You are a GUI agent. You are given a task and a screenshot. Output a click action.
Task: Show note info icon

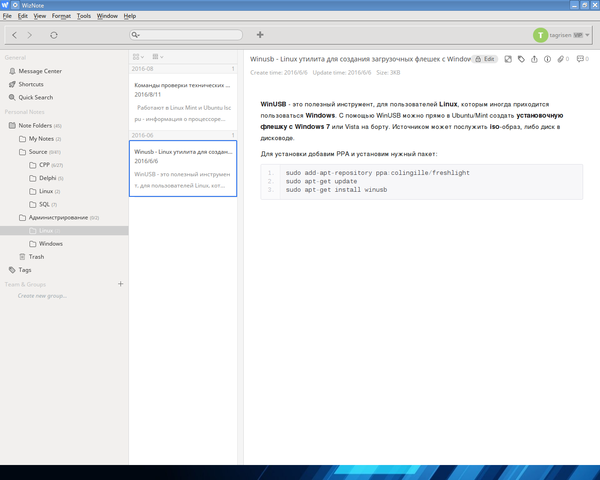point(547,59)
